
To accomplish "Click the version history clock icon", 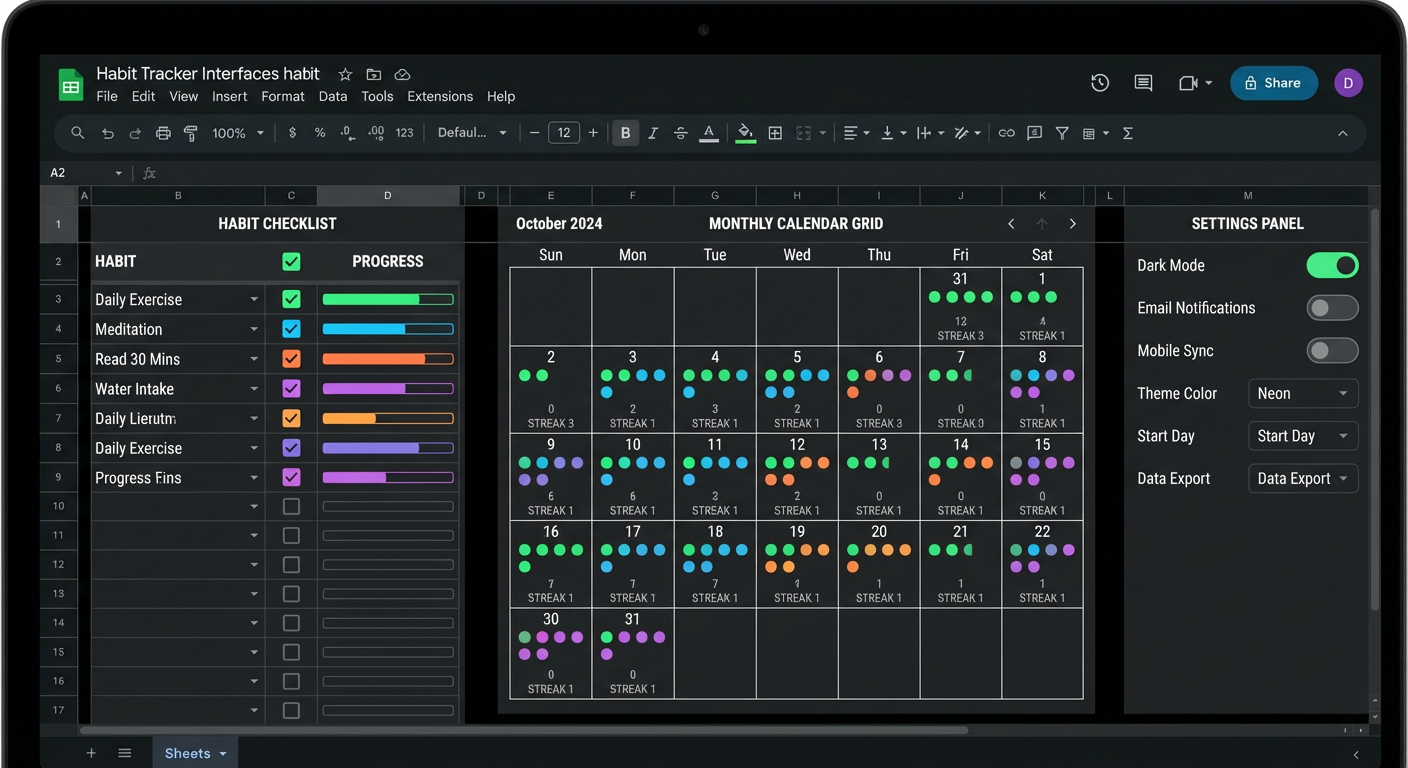I will [x=1100, y=83].
